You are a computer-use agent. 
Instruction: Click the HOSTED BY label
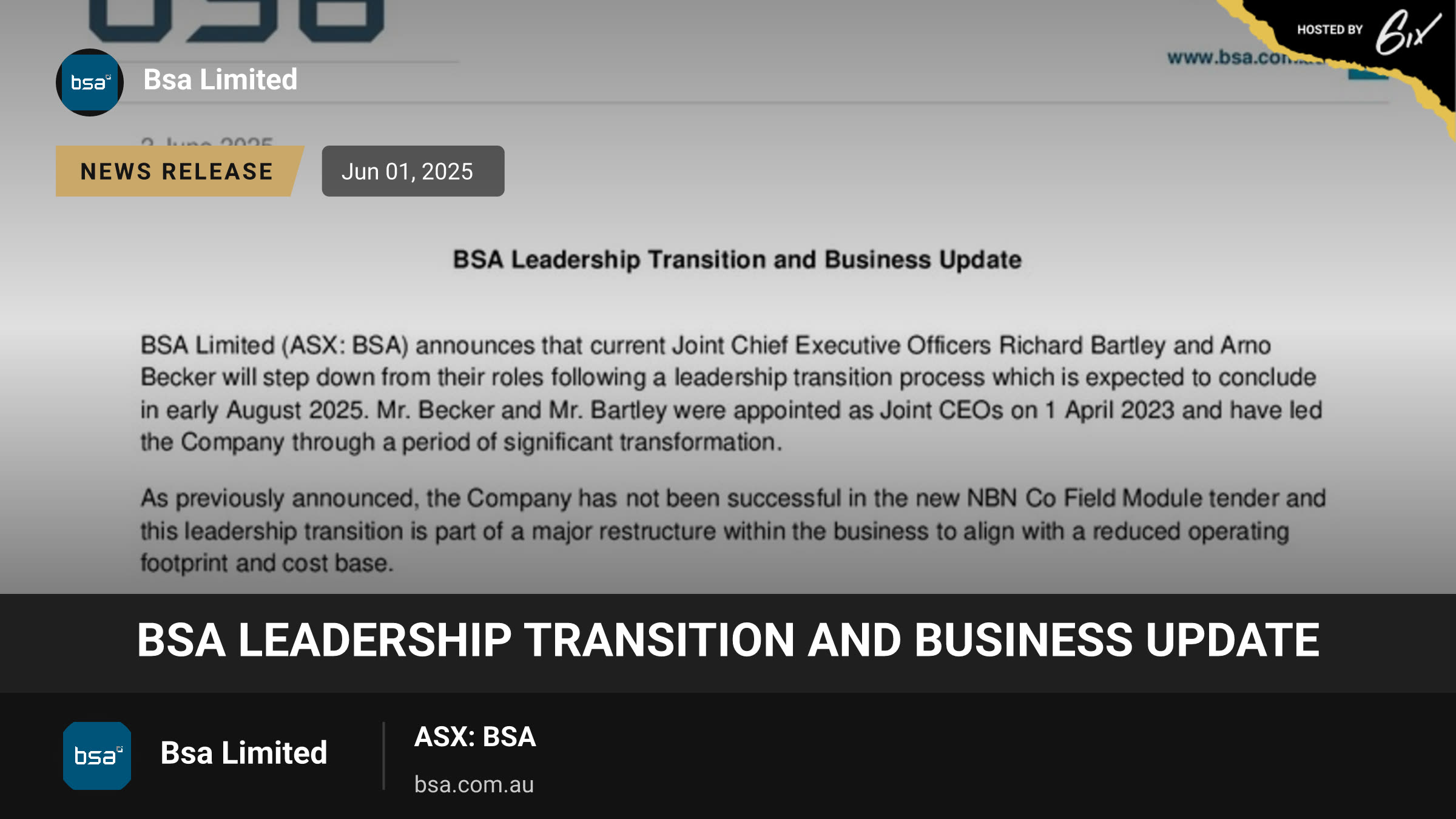(x=1330, y=30)
